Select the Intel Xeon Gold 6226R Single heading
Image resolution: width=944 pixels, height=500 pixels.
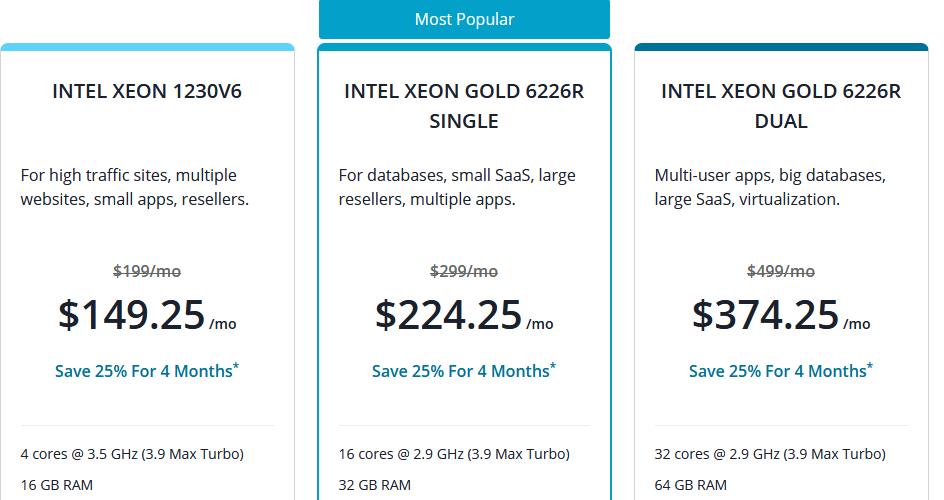click(464, 106)
